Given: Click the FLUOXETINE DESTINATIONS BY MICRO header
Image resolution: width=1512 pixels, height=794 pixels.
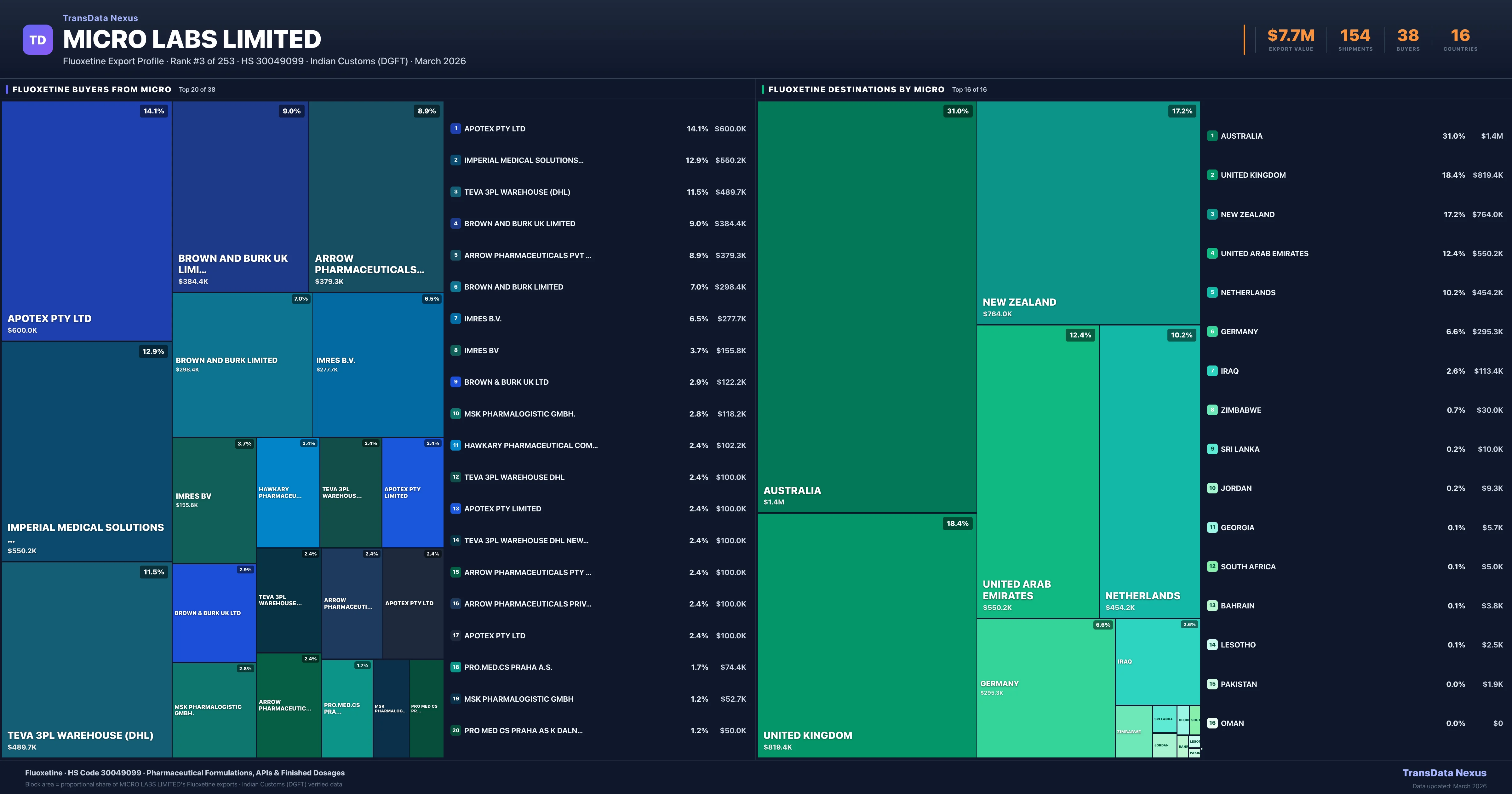Looking at the screenshot, I should tap(856, 89).
